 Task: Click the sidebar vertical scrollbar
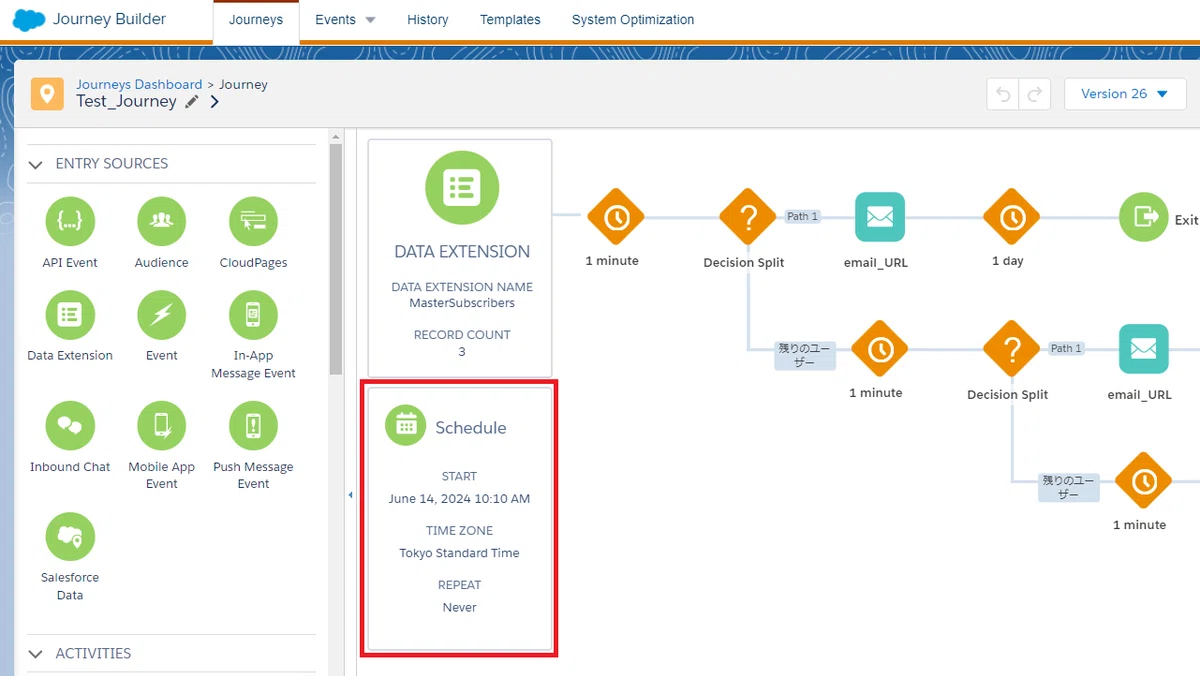click(x=336, y=260)
